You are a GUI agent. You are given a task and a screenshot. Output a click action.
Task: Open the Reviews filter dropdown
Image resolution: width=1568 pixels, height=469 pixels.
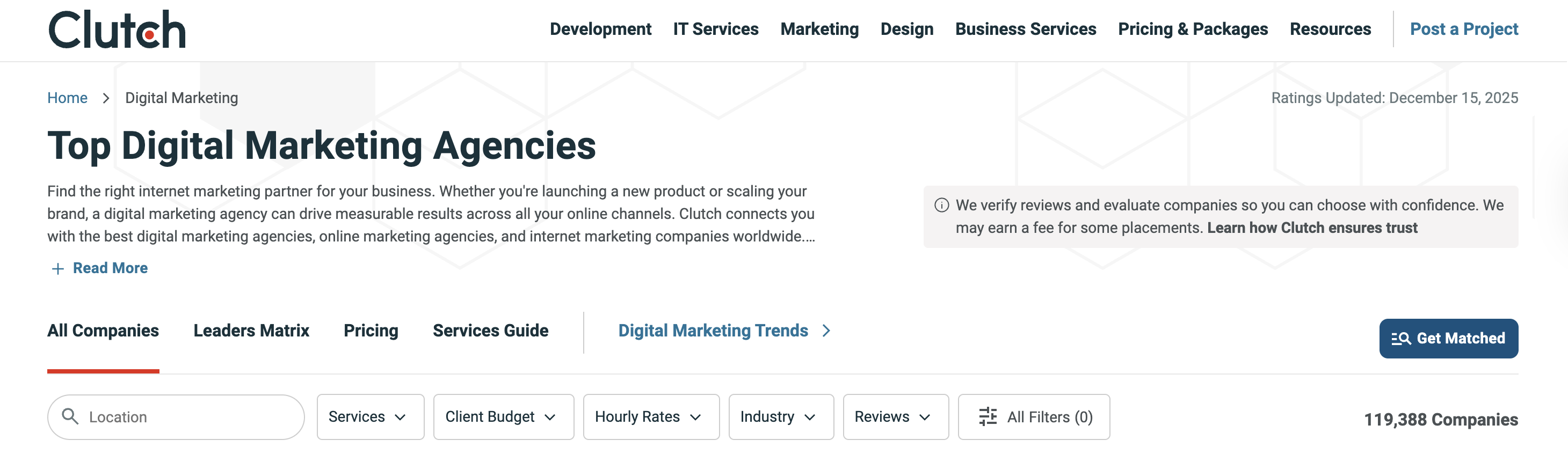(895, 417)
